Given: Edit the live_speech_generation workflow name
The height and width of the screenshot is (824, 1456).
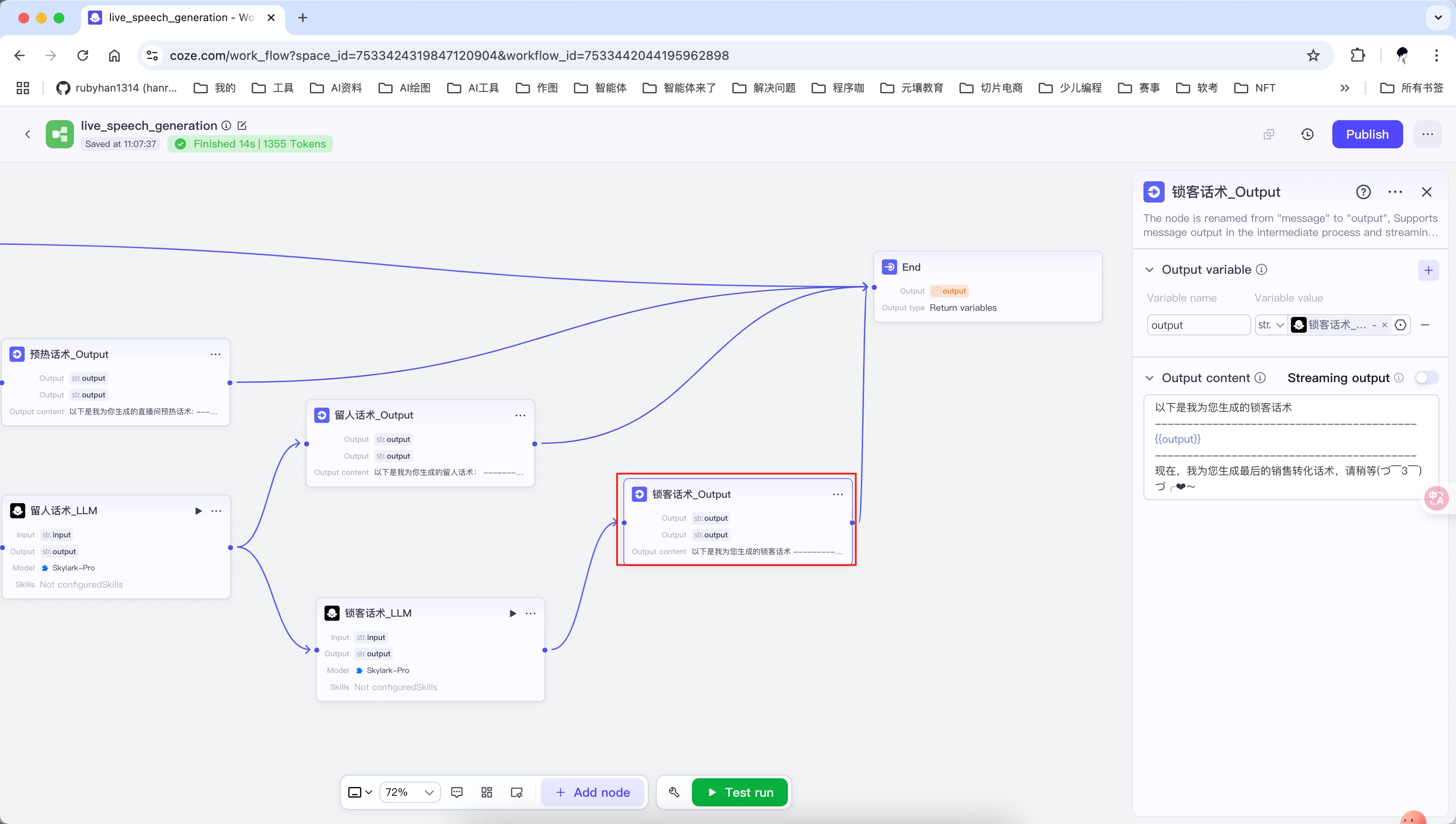Looking at the screenshot, I should pyautogui.click(x=242, y=125).
